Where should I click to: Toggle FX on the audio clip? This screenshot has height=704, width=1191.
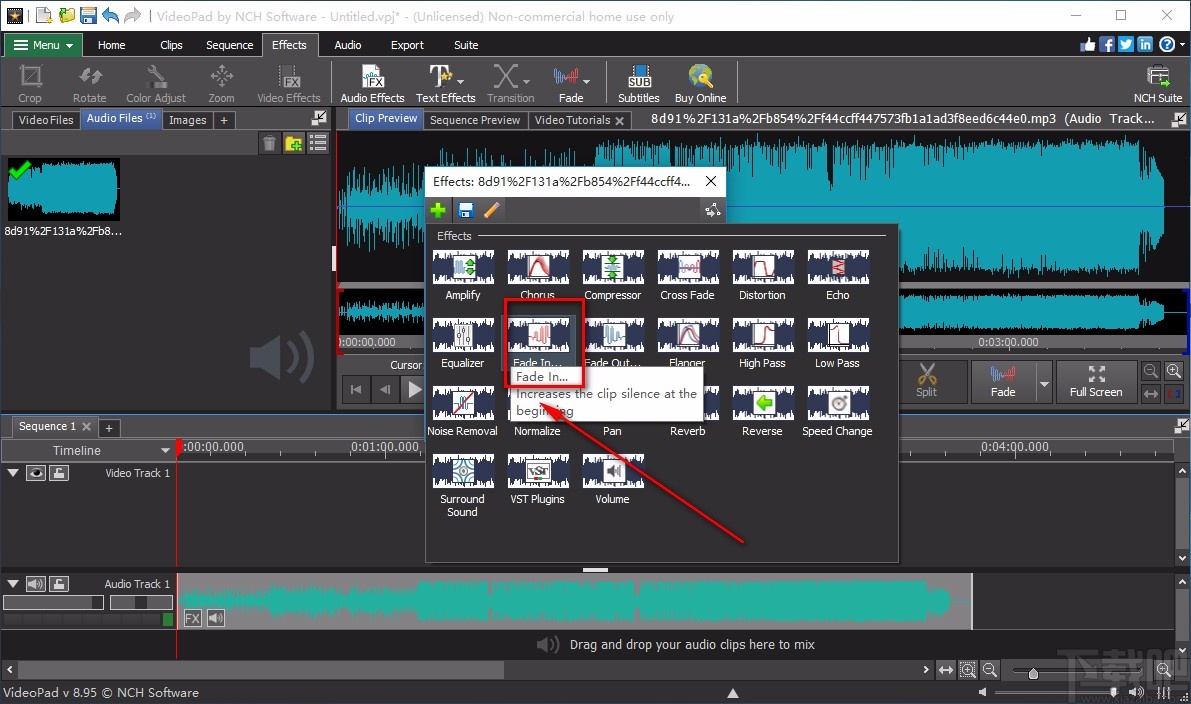point(191,618)
